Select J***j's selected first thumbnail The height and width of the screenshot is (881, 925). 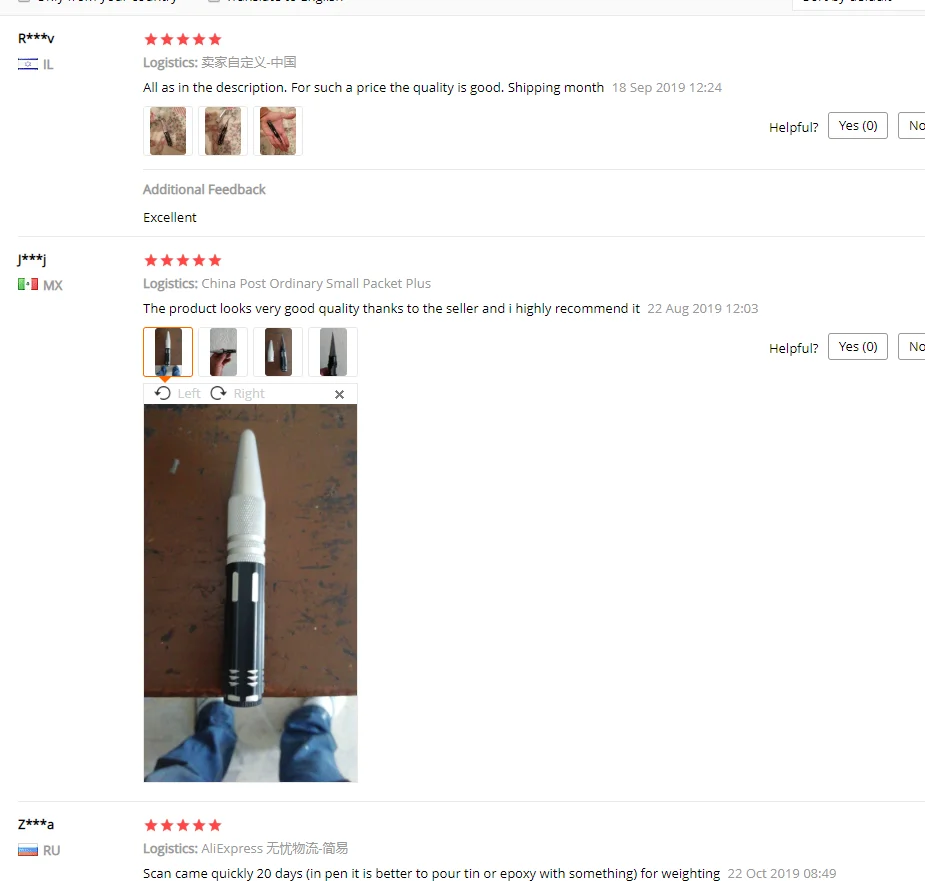pos(168,352)
